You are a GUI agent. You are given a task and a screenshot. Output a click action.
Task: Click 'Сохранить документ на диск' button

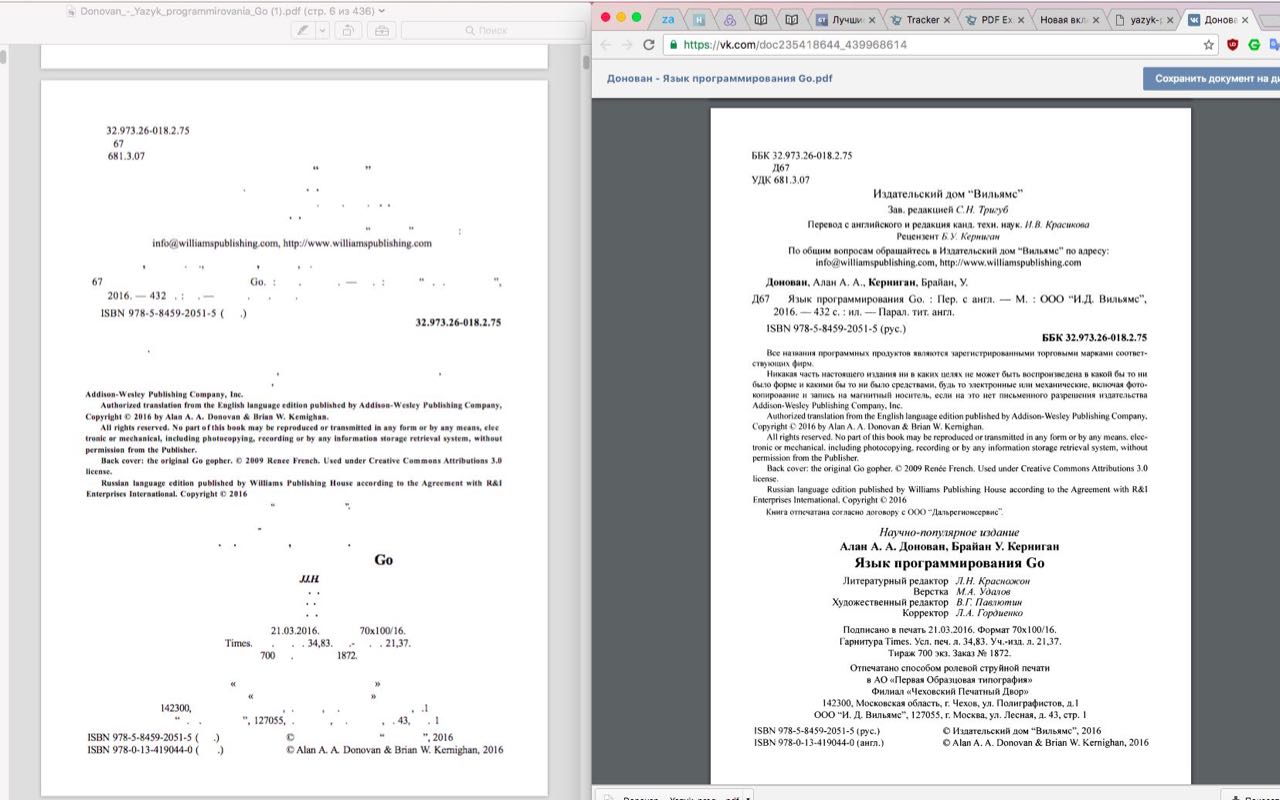[x=1211, y=78]
